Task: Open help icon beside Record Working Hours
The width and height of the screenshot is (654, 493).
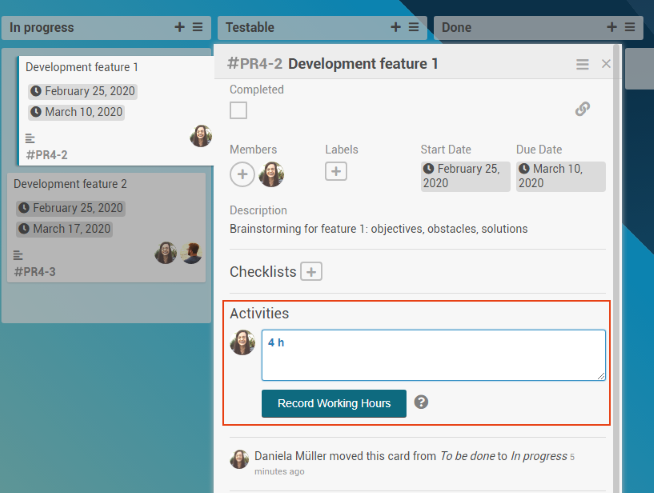Action: tap(421, 402)
